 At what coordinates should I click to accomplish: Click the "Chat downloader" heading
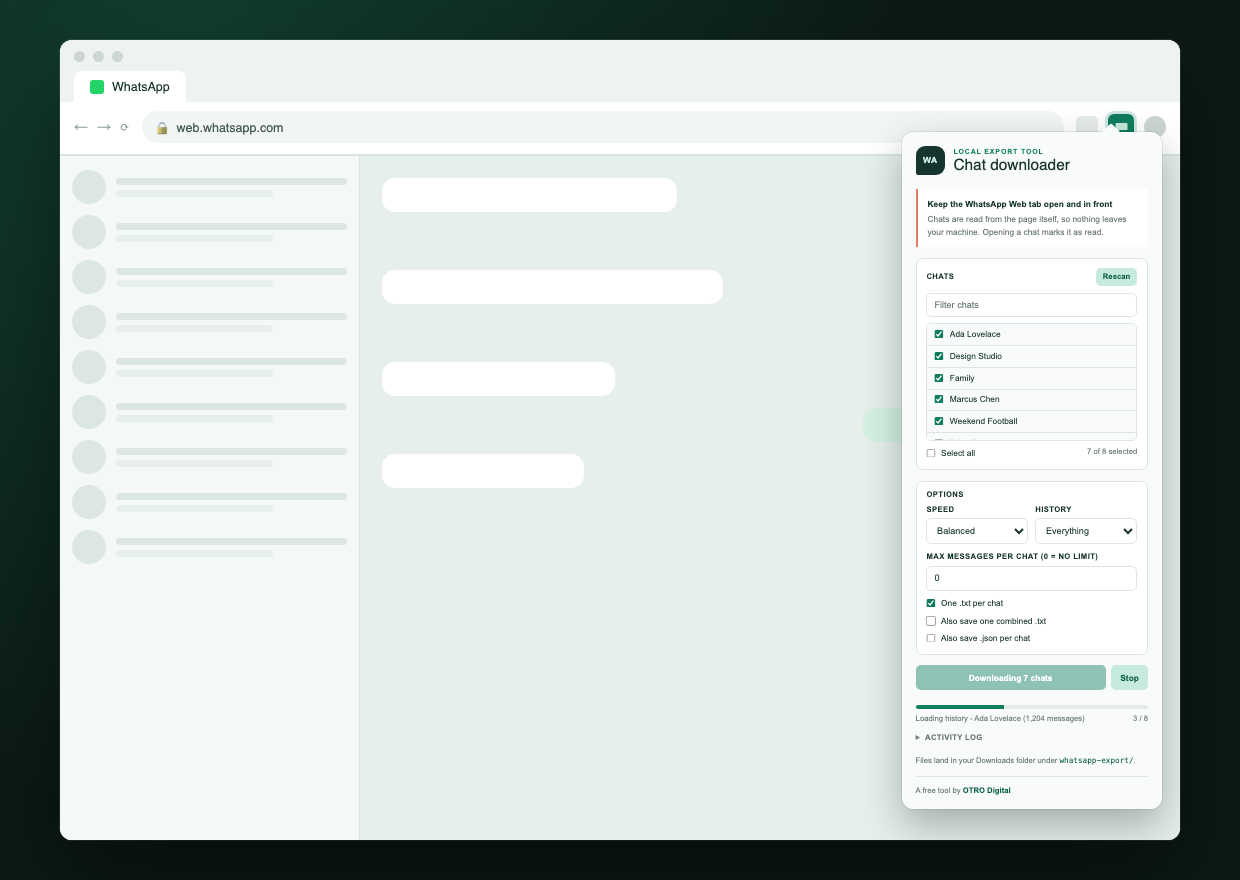[x=1011, y=165]
